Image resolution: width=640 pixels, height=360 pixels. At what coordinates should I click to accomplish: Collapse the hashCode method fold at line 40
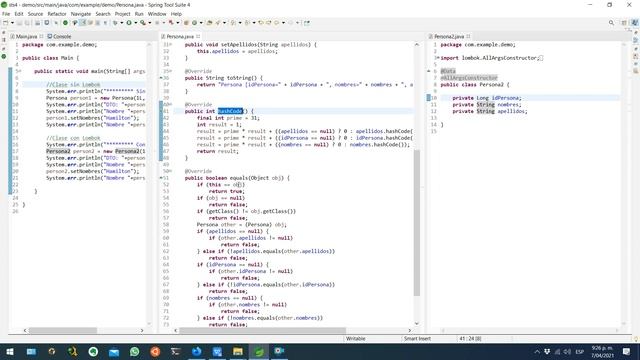170,104
